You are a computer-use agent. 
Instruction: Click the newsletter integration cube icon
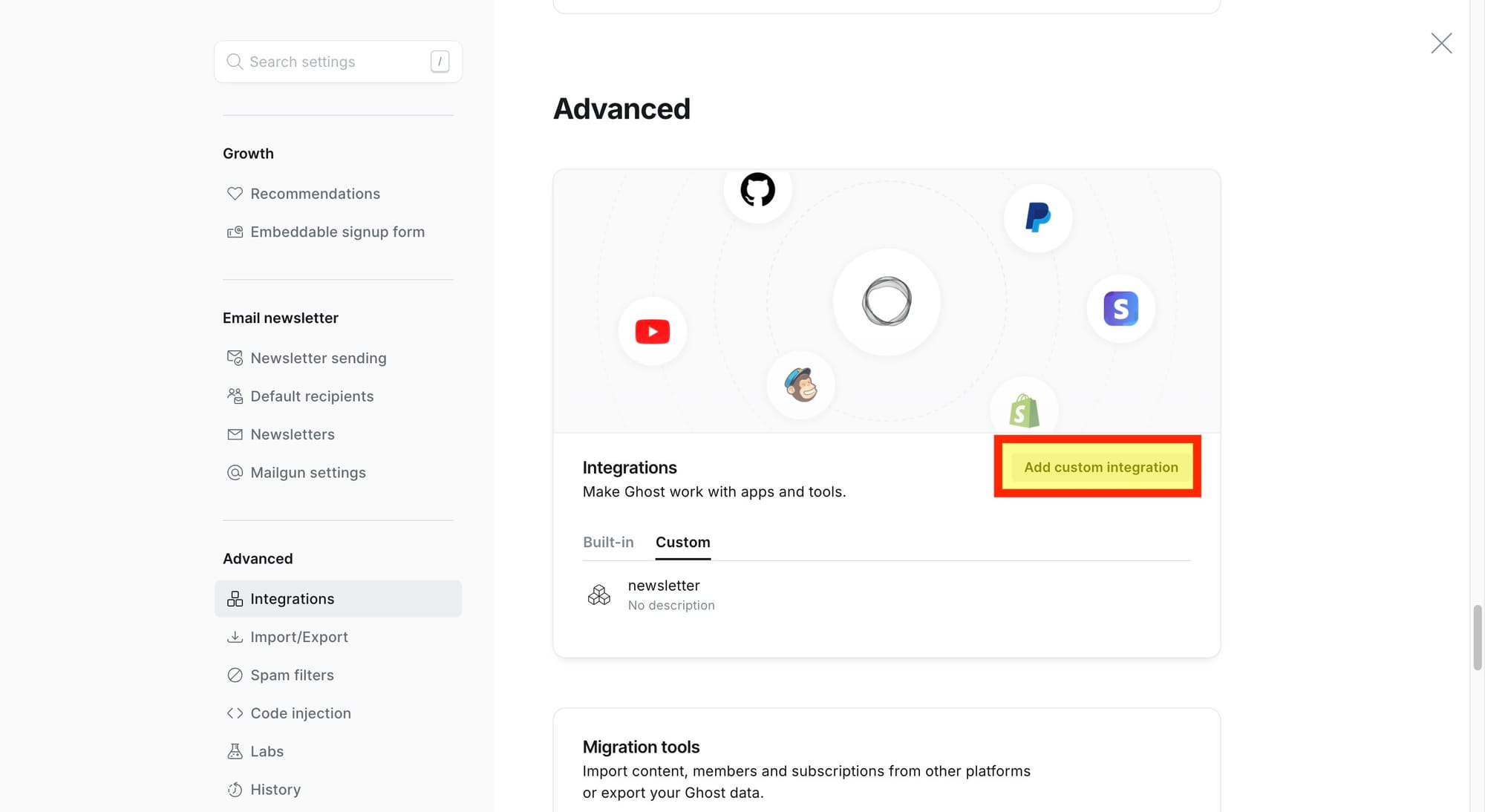[599, 595]
